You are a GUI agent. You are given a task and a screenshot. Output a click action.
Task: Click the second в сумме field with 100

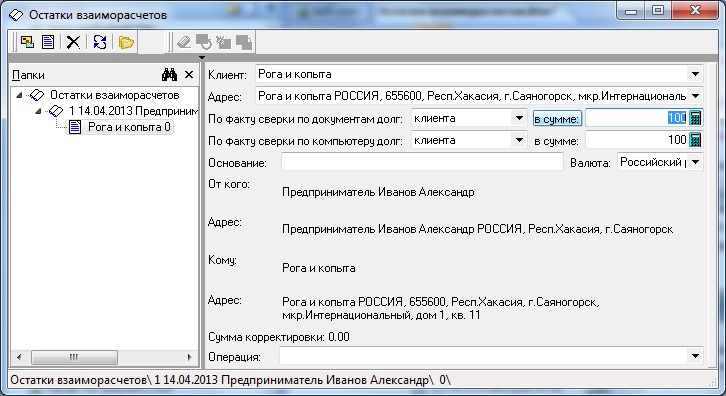pos(637,139)
